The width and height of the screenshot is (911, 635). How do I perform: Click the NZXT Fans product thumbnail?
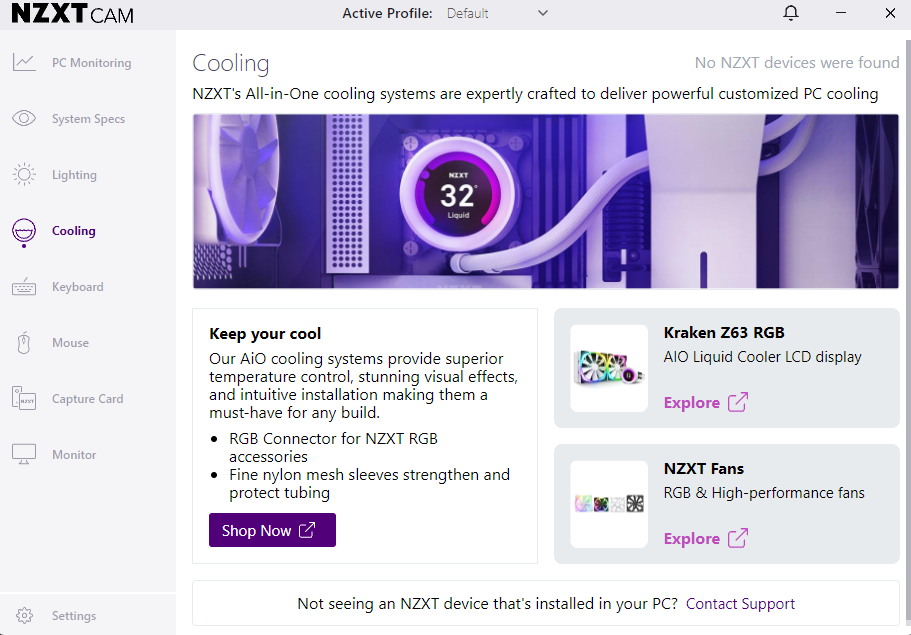(x=609, y=504)
